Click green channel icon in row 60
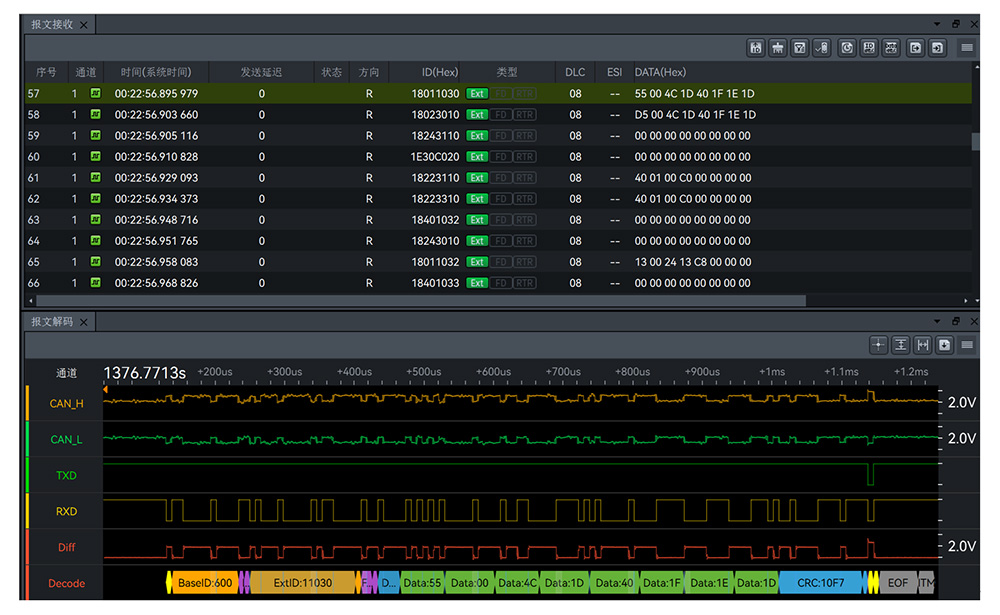 [x=96, y=156]
